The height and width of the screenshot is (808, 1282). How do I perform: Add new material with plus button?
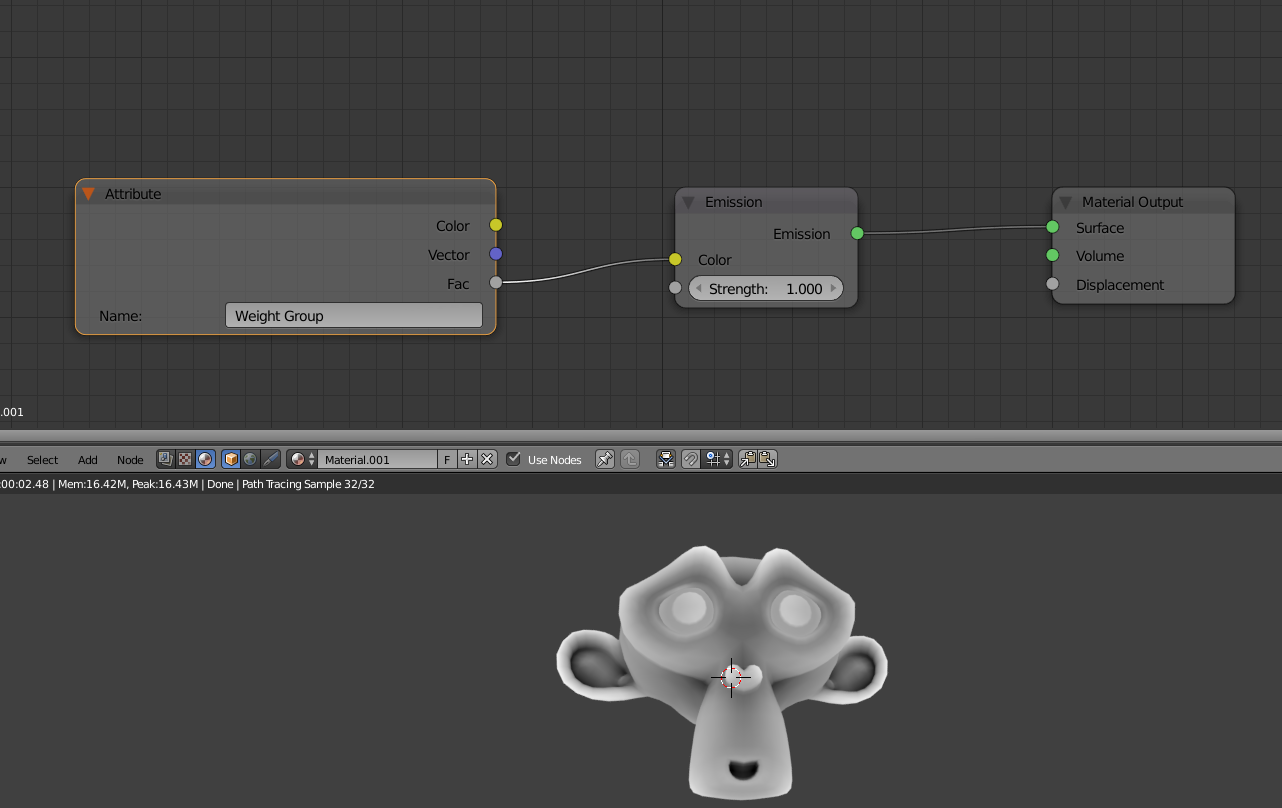pos(467,459)
